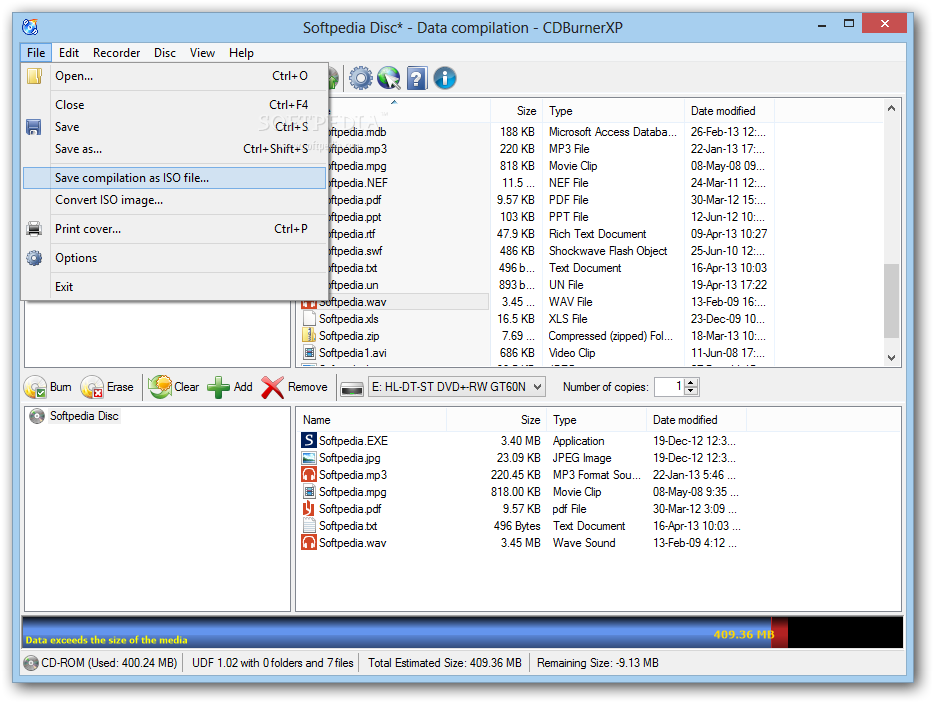This screenshot has height=703, width=934.
Task: Increase number of copies with up arrow
Action: pos(691,382)
